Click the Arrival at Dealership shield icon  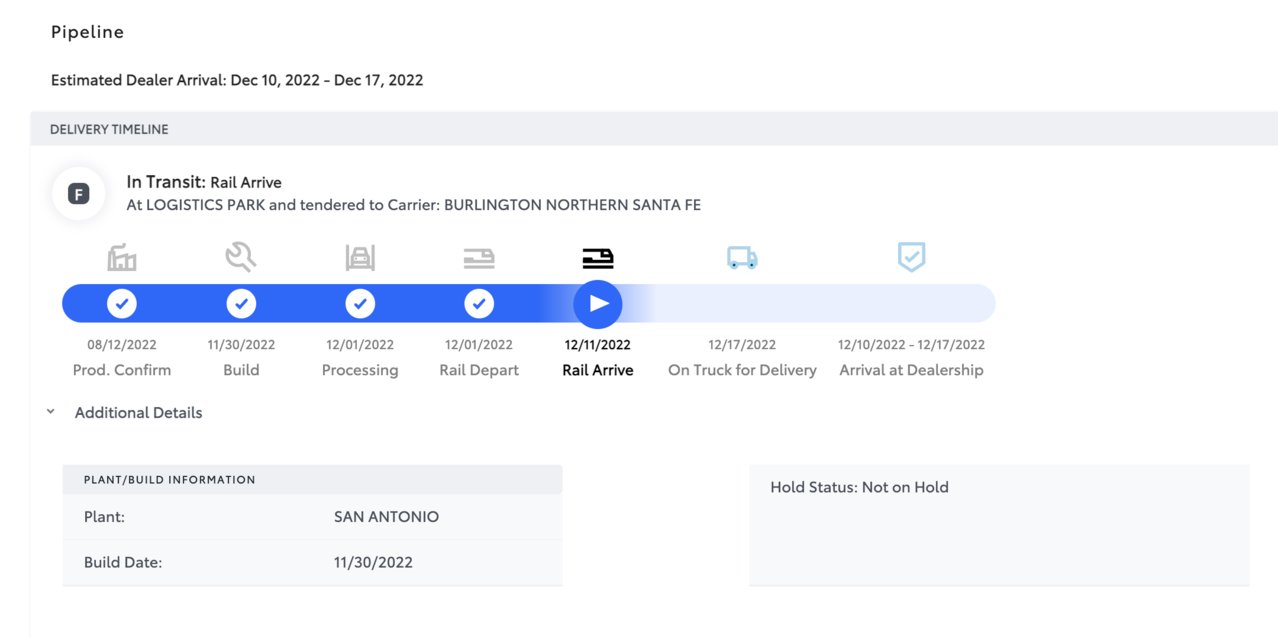click(x=911, y=257)
